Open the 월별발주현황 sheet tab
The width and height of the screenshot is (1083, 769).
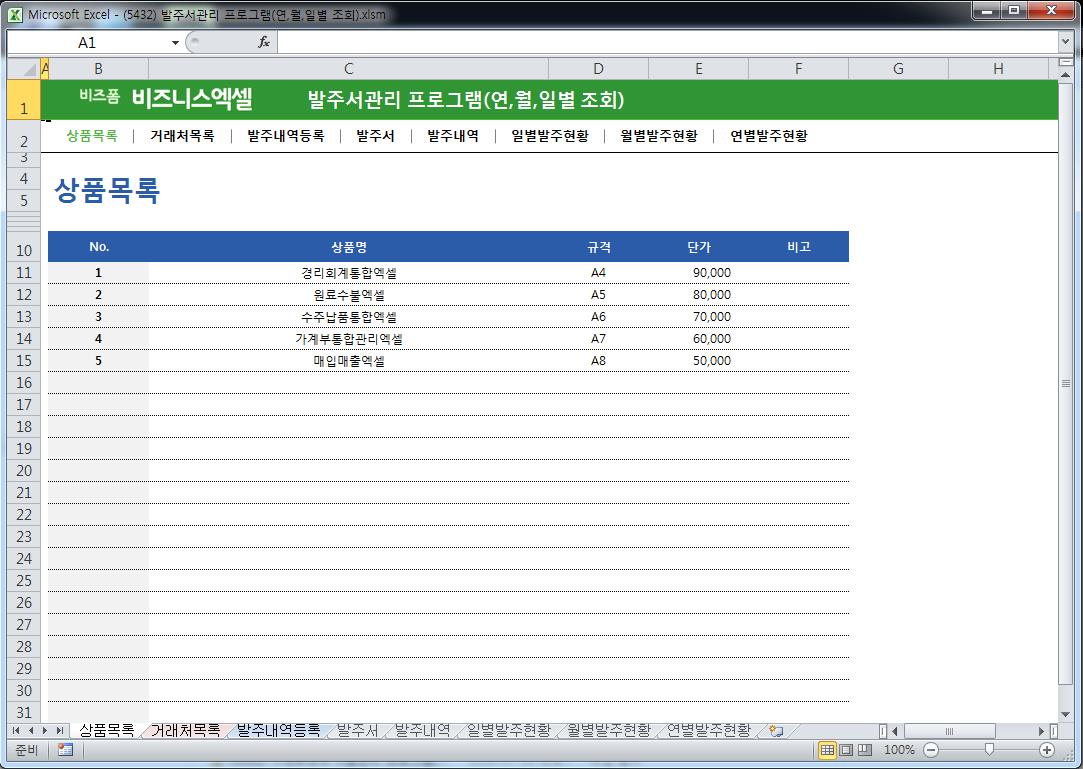pyautogui.click(x=608, y=730)
